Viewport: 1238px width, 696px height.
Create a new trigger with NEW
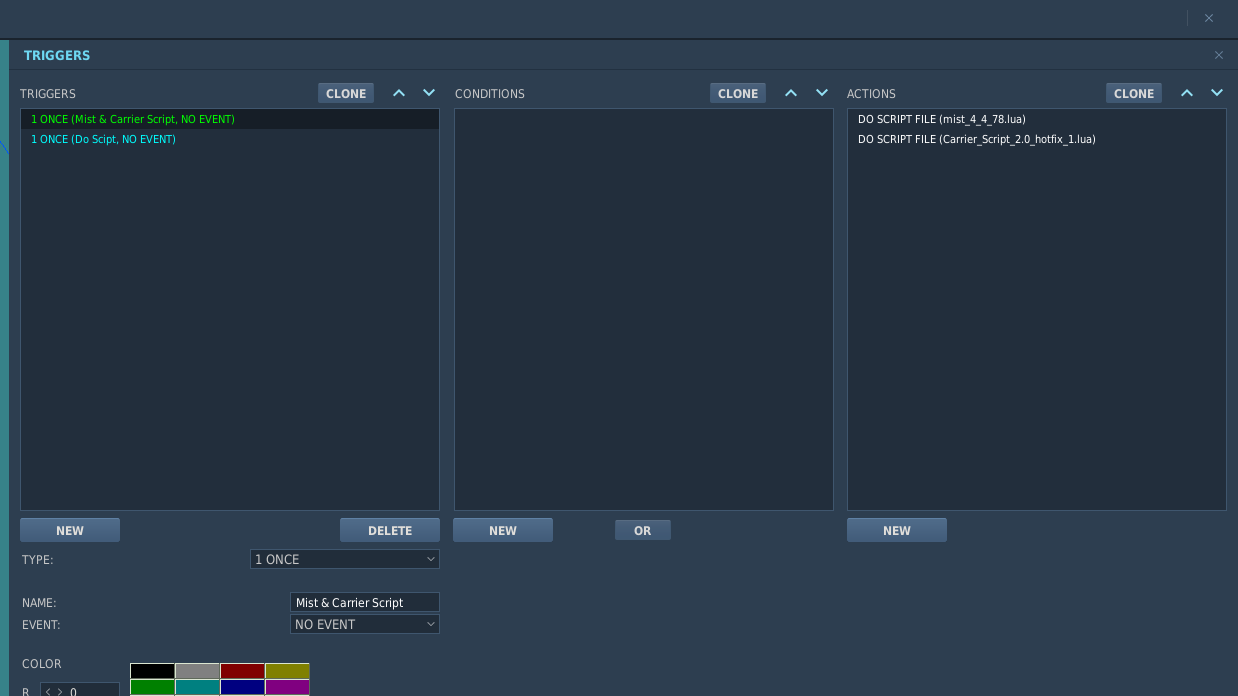(70, 530)
